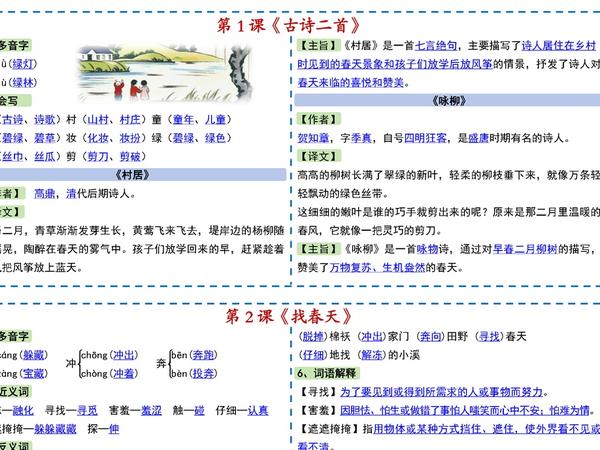Screen dimensions: 600x450
Task: Click the underlined word 奔跑
Action: click(203, 355)
